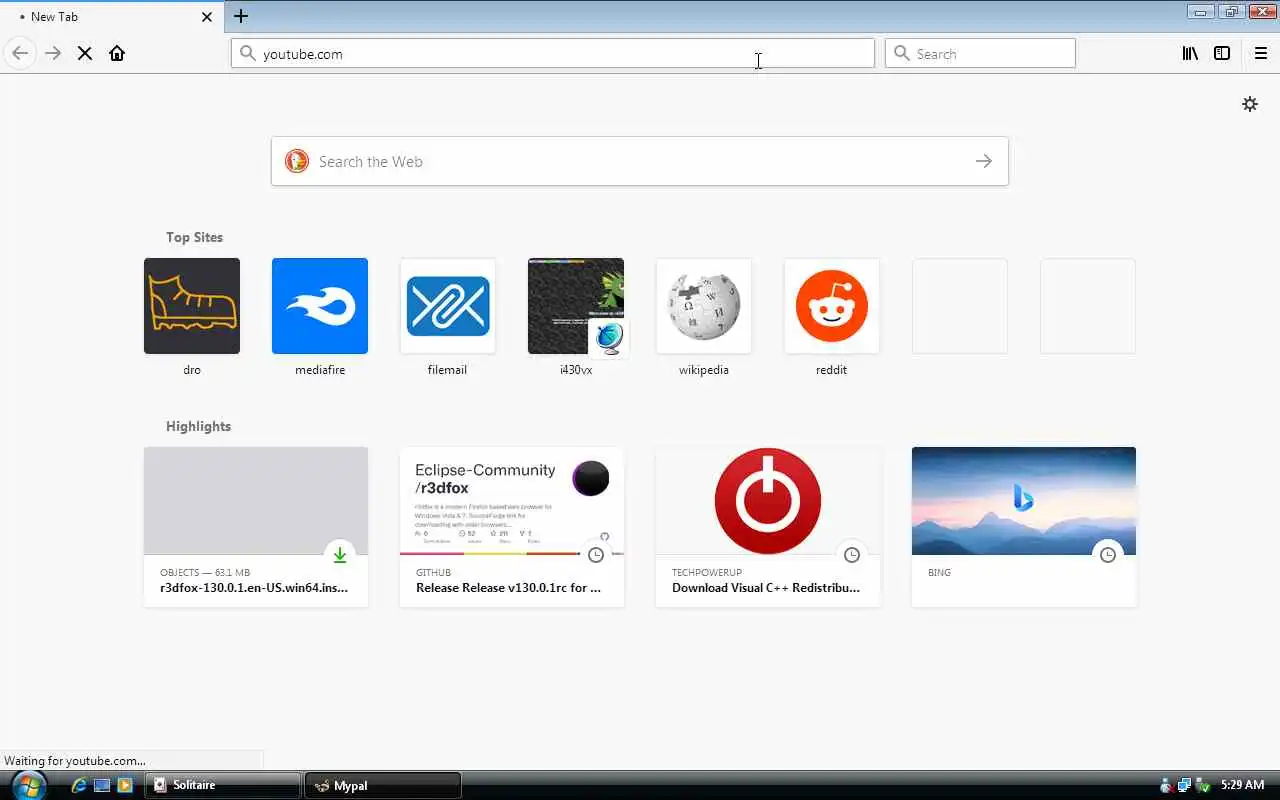This screenshot has width=1280, height=800.
Task: Click the network tray icon
Action: coord(1184,785)
